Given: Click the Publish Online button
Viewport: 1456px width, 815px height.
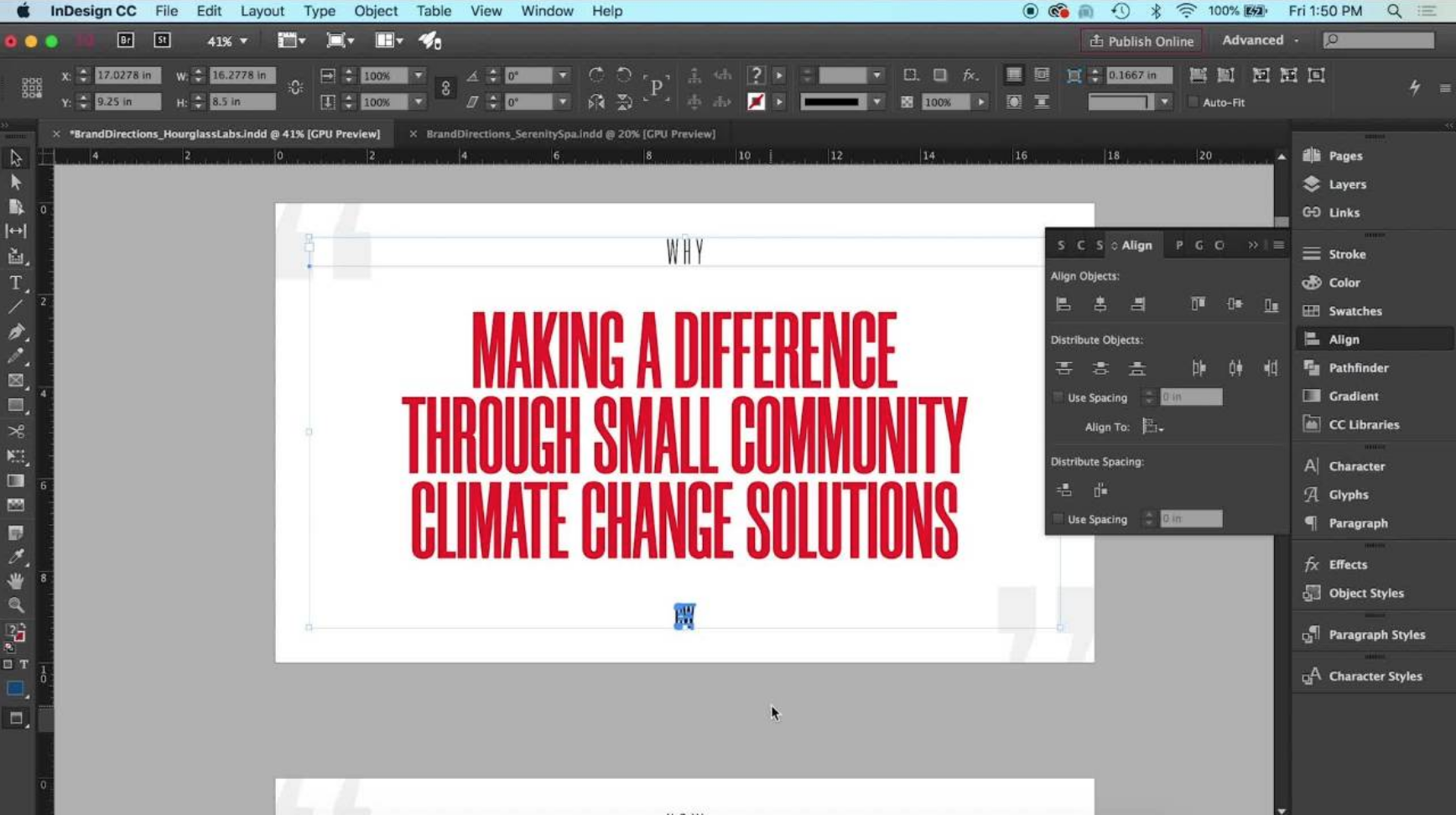Looking at the screenshot, I should point(1141,40).
